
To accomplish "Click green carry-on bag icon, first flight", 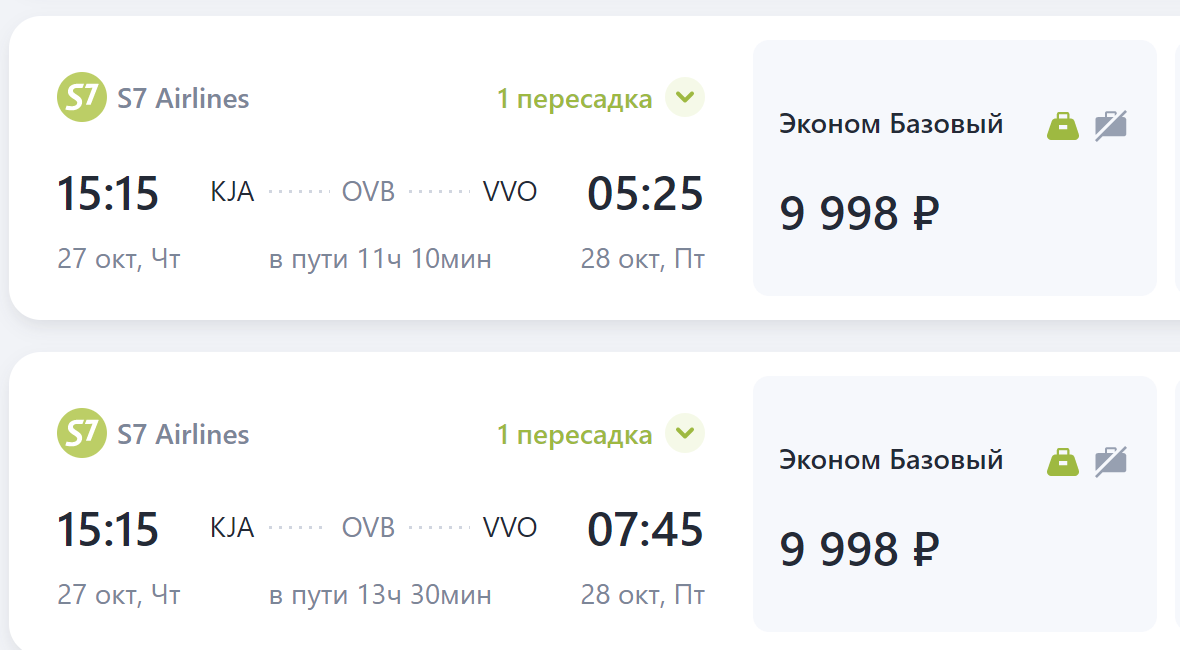I will coord(1063,126).
